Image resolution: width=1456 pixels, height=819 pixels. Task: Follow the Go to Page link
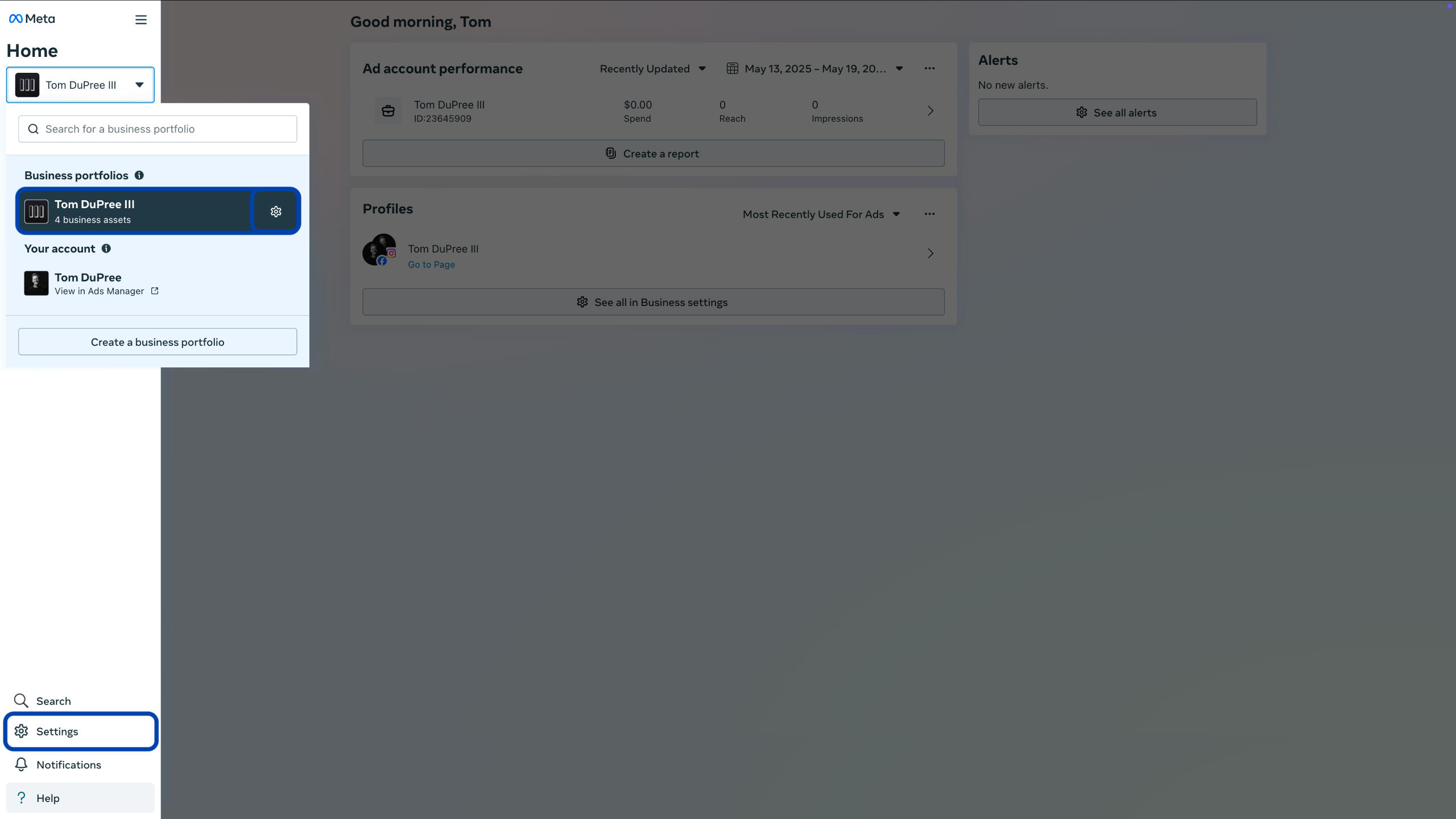[431, 264]
